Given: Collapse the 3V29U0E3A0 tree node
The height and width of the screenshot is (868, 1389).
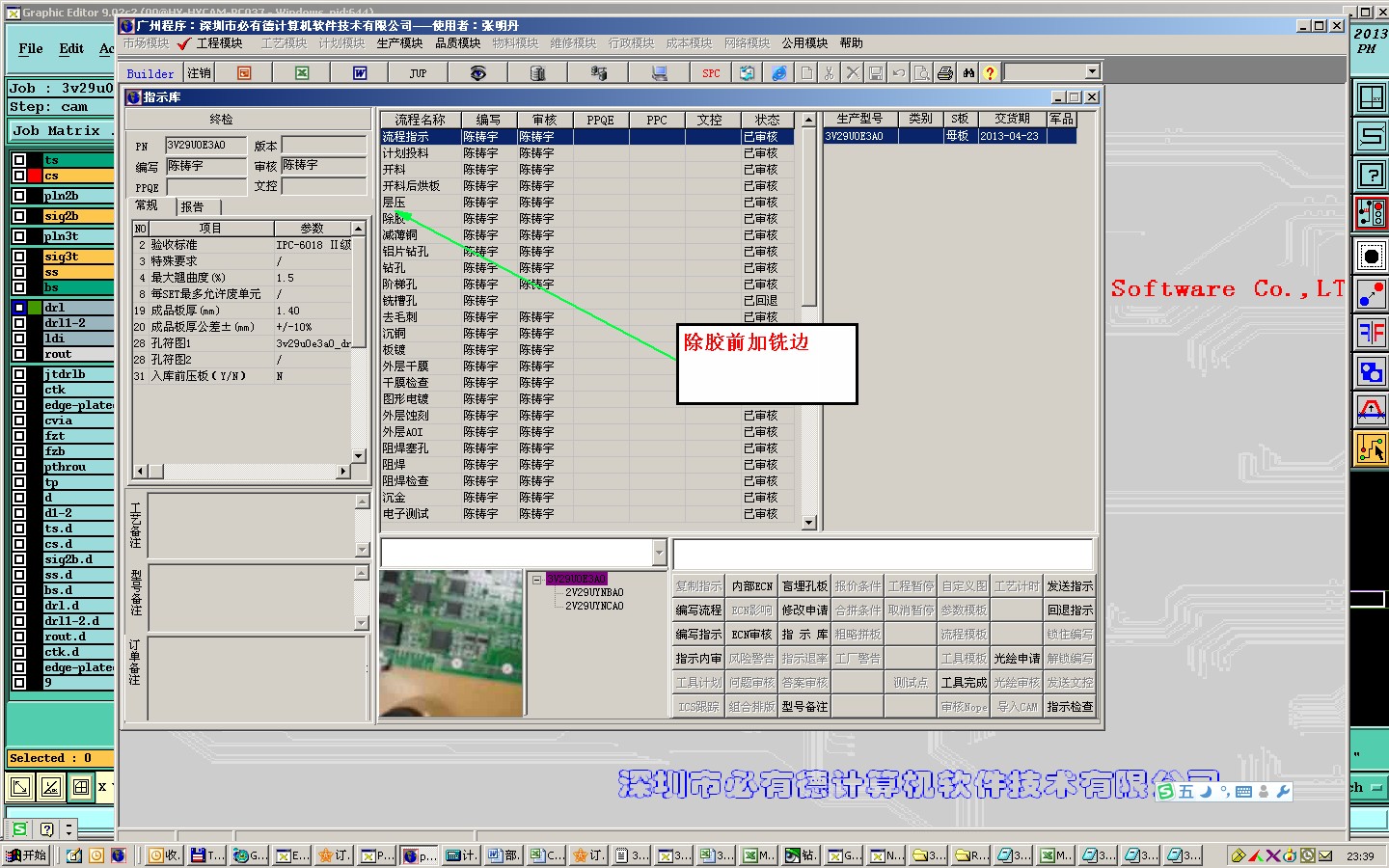Looking at the screenshot, I should pos(537,580).
